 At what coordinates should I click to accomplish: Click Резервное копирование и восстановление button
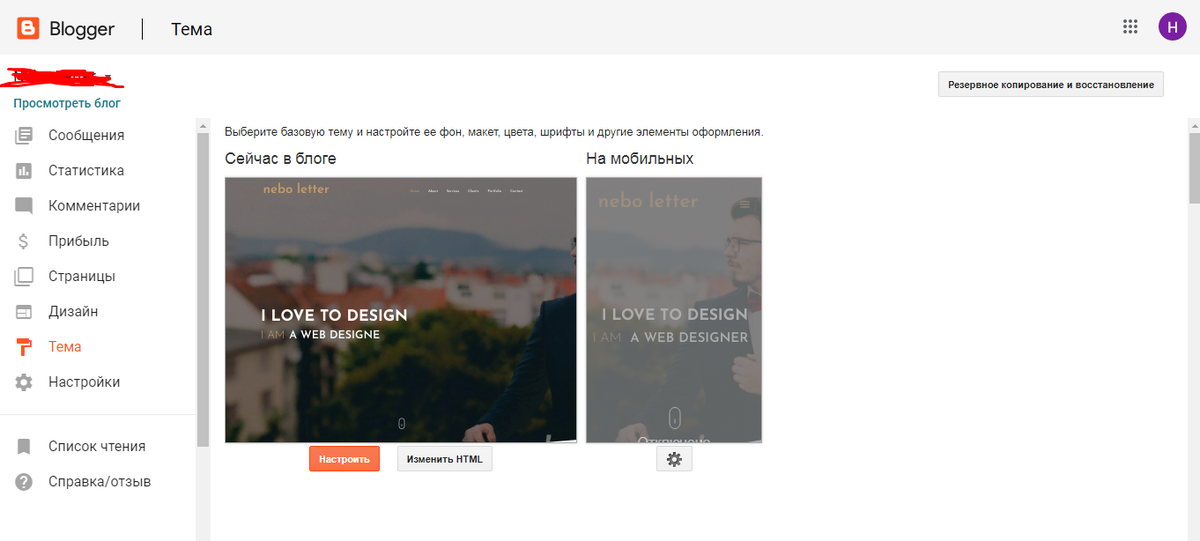click(1051, 85)
